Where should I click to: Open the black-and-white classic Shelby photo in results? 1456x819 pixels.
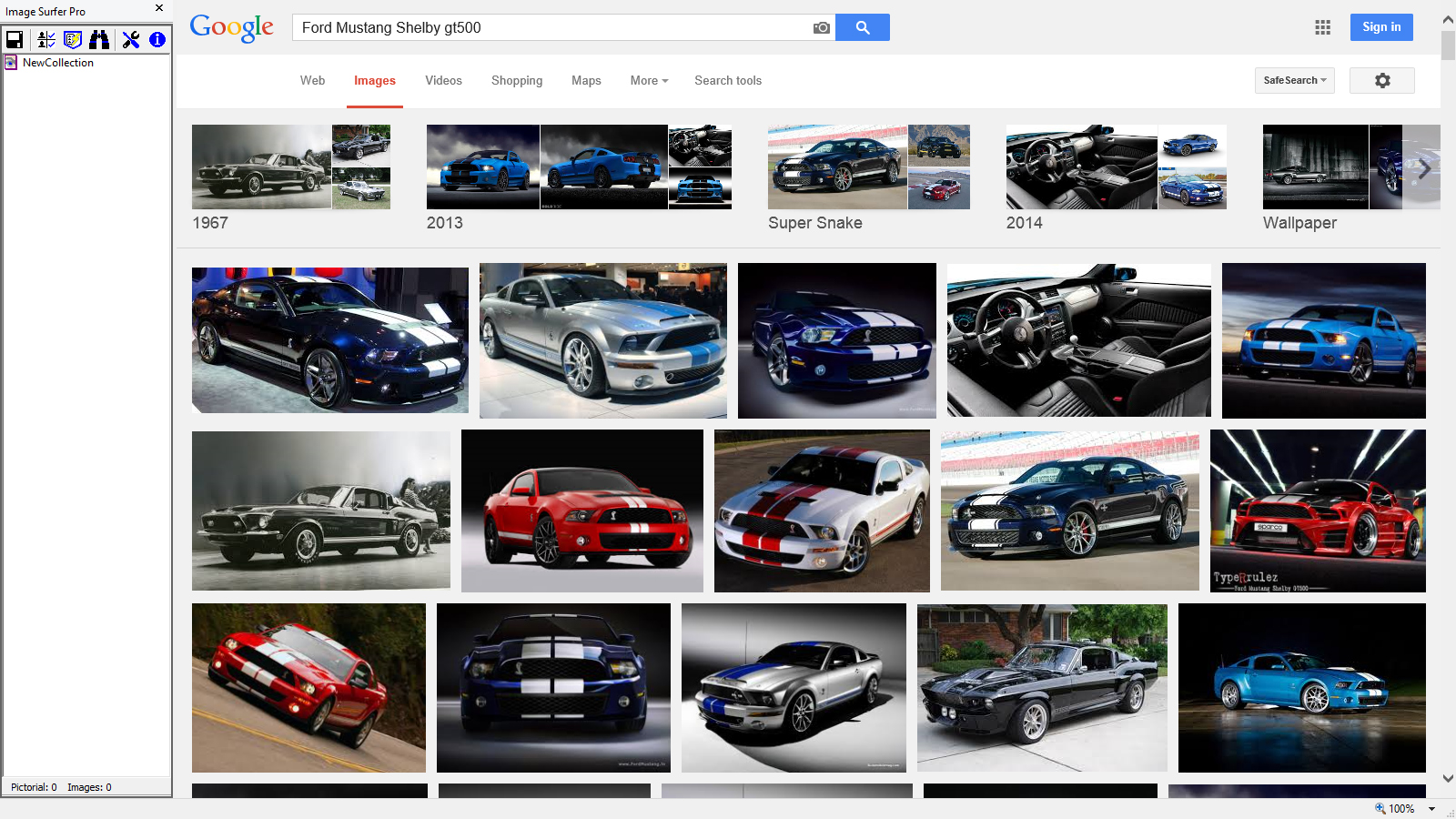(x=321, y=511)
